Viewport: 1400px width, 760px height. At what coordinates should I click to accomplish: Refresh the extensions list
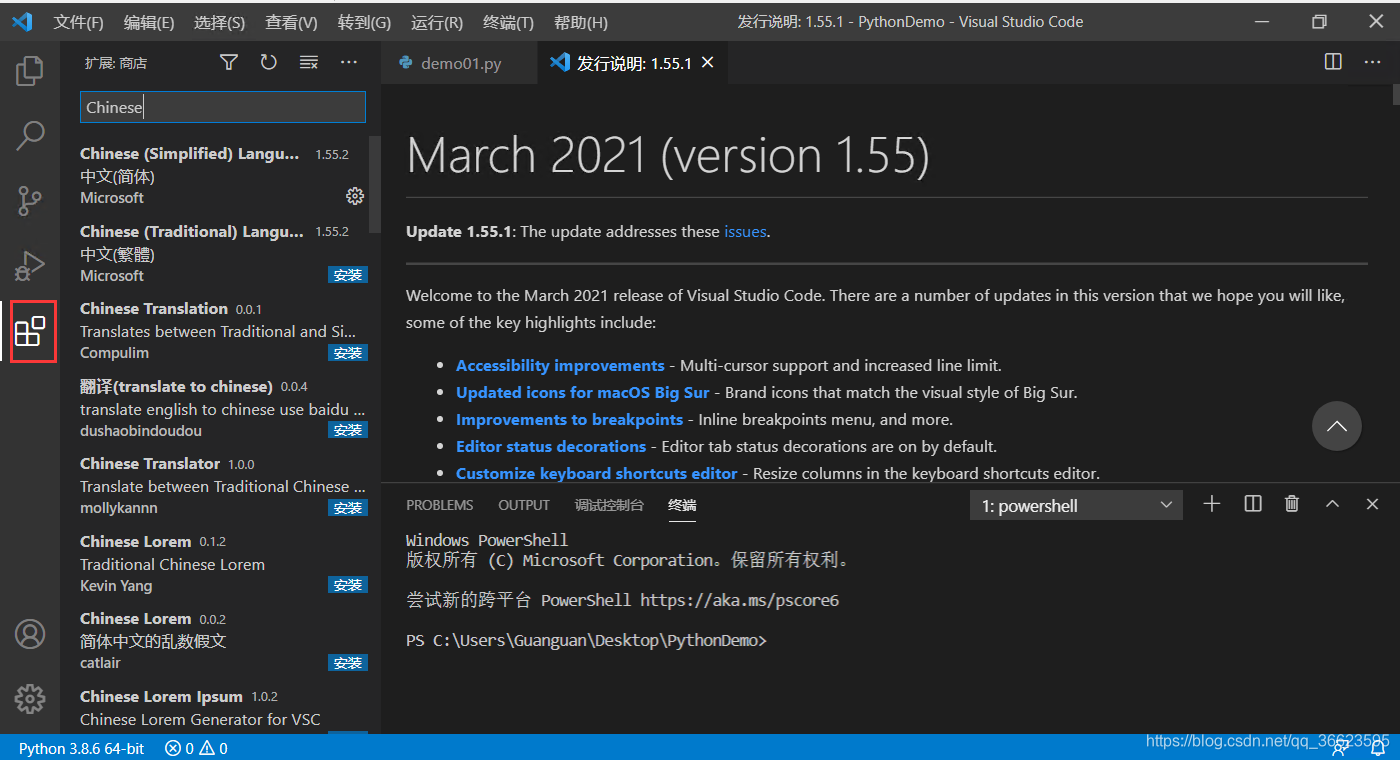[x=268, y=63]
